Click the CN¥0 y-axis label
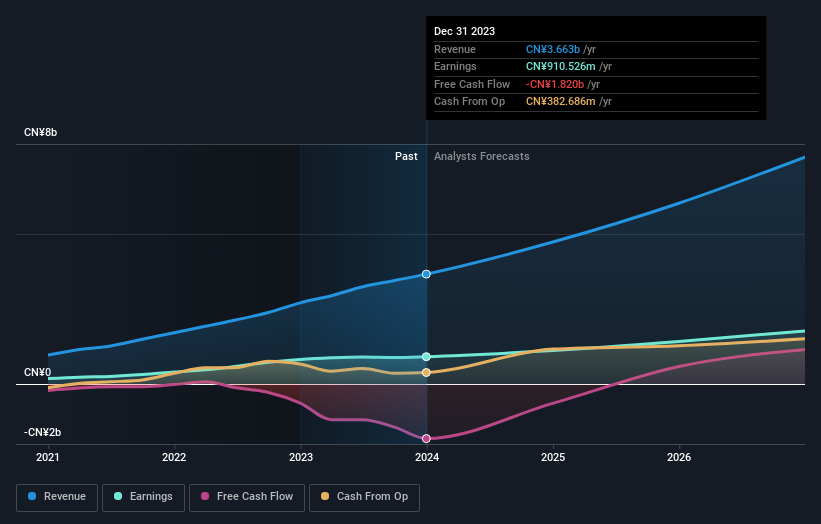The height and width of the screenshot is (524, 821). 38,372
